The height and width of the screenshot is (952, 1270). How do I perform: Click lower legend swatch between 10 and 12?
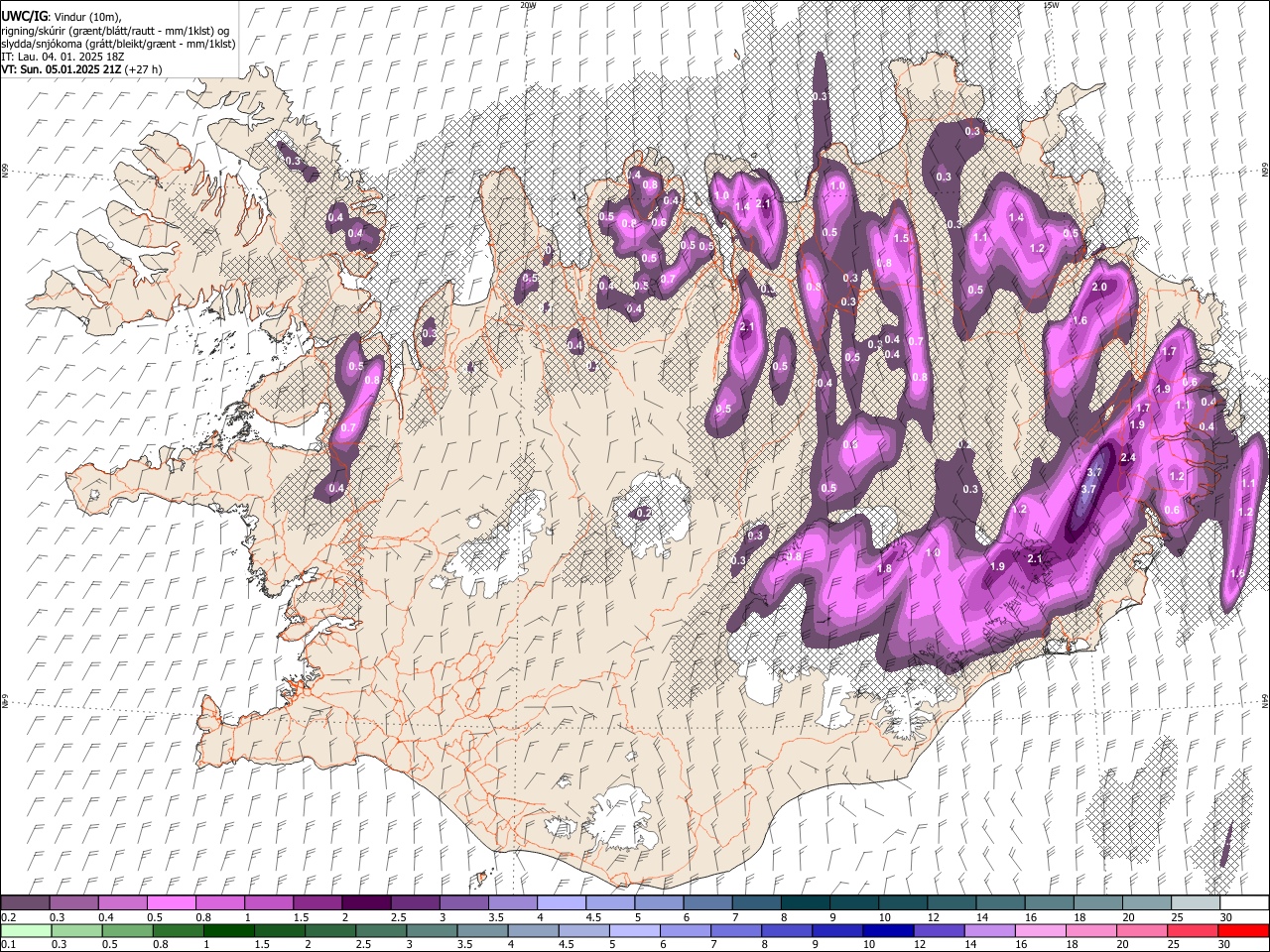coord(889,930)
